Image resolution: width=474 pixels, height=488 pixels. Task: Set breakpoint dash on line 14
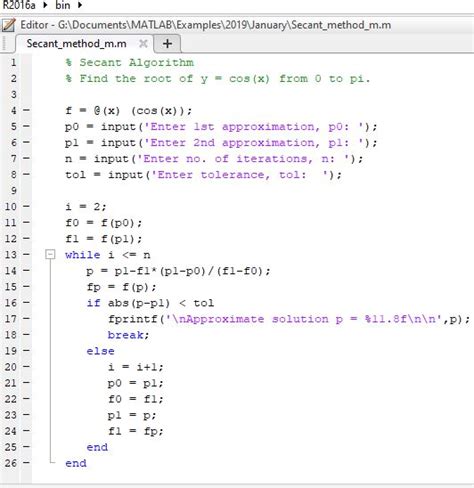tap(26, 270)
